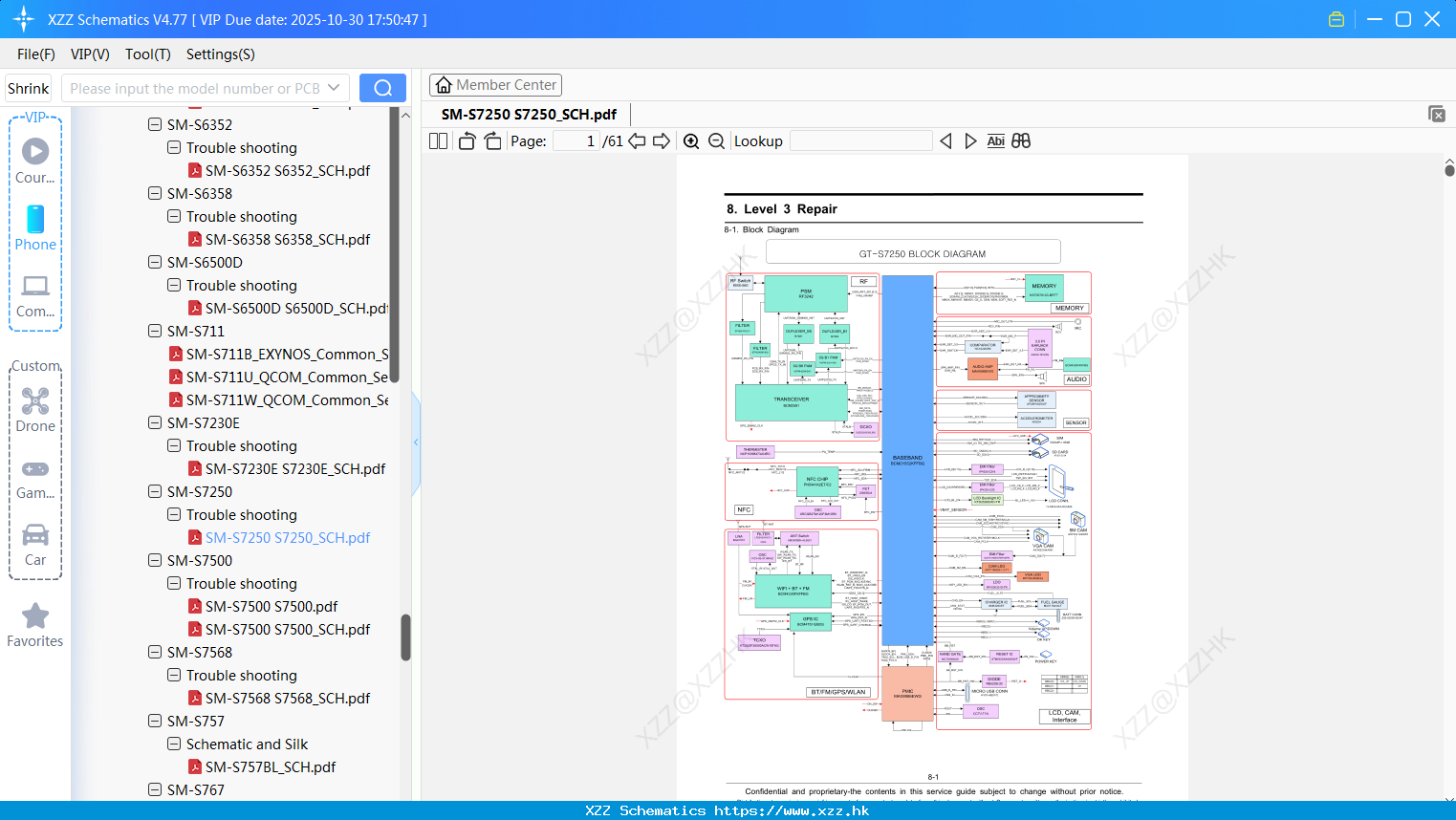This screenshot has width=1456, height=820.
Task: Toggle the Abi match-case text option
Action: [x=996, y=140]
